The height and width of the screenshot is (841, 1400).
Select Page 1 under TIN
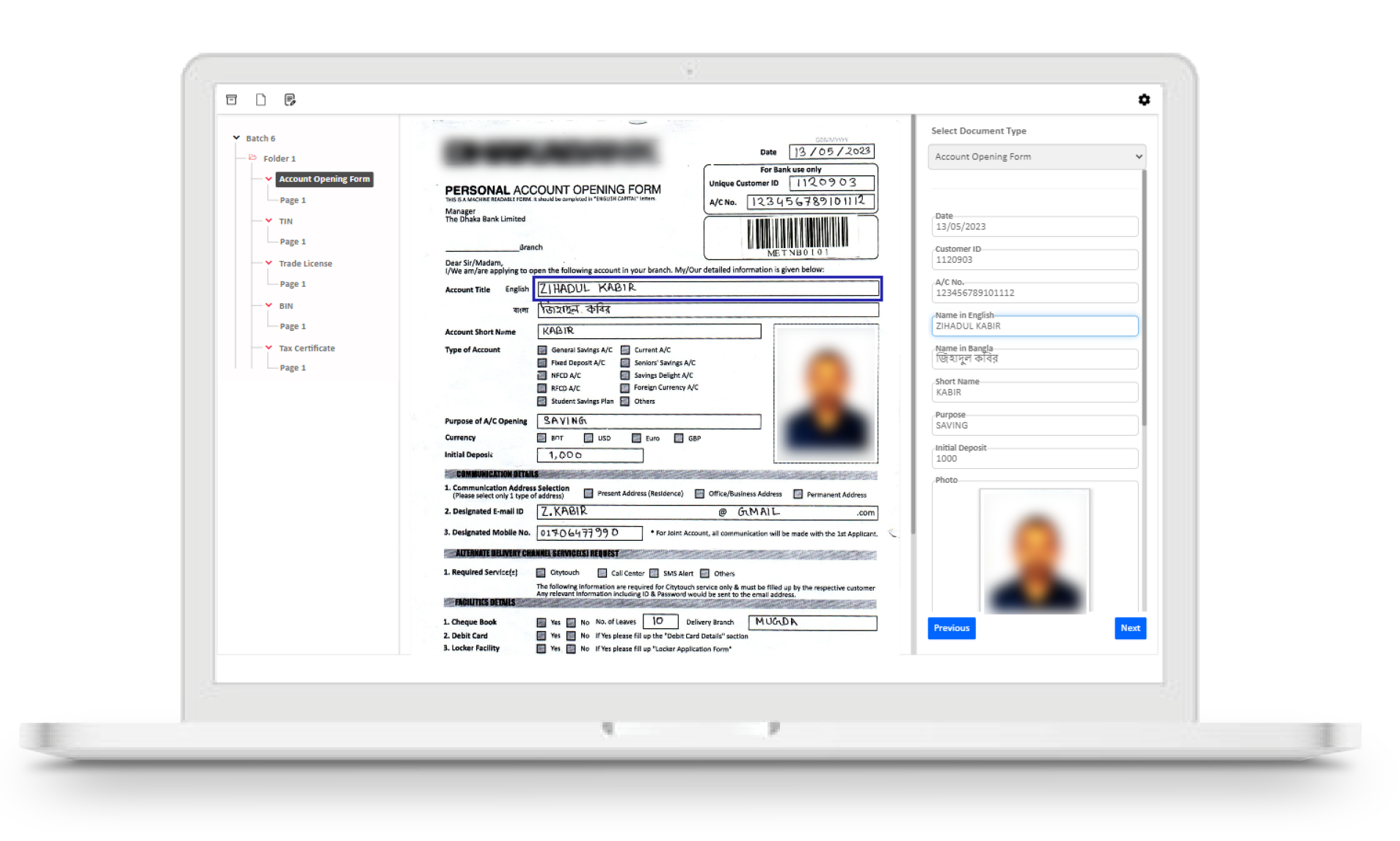click(x=293, y=242)
